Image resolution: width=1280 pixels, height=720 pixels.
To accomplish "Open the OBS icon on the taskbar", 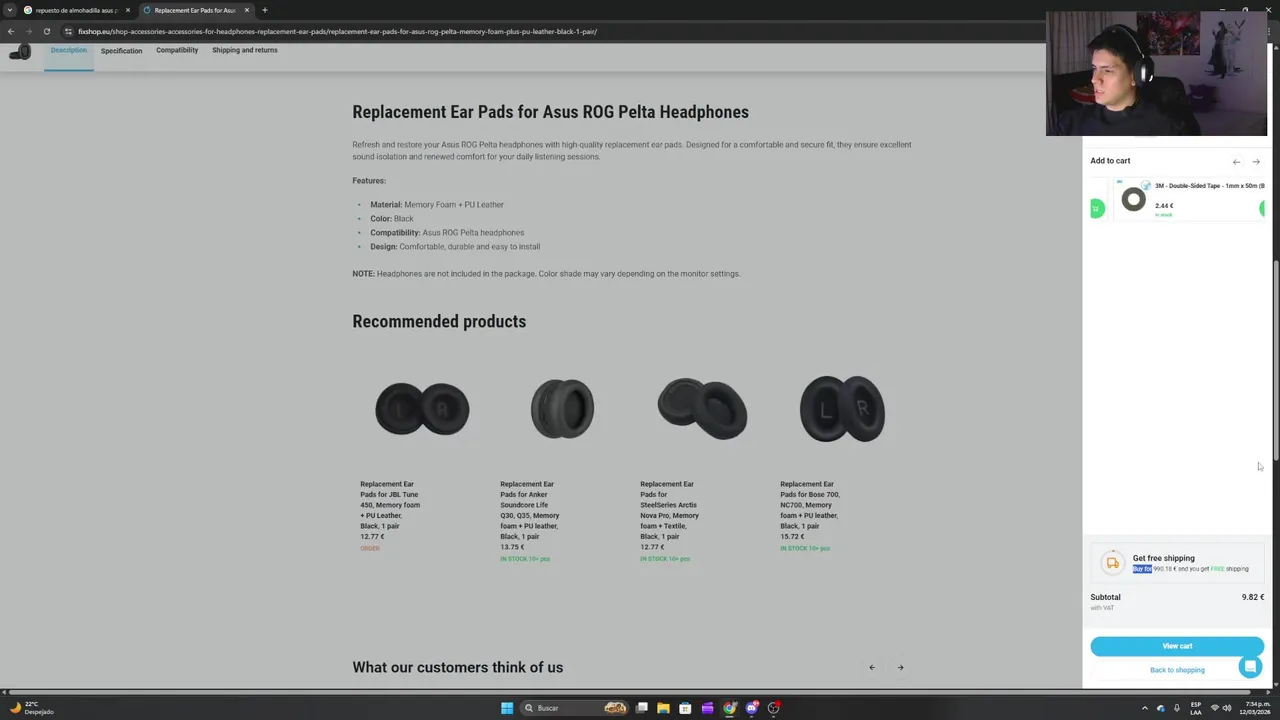I will click(x=774, y=708).
